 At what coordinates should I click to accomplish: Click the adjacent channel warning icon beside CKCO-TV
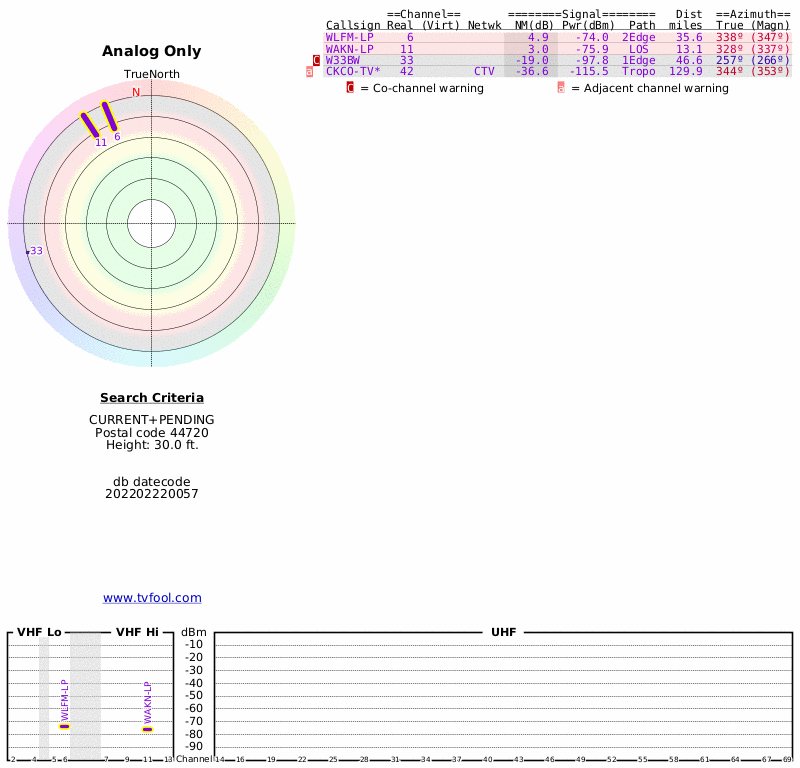(x=310, y=72)
